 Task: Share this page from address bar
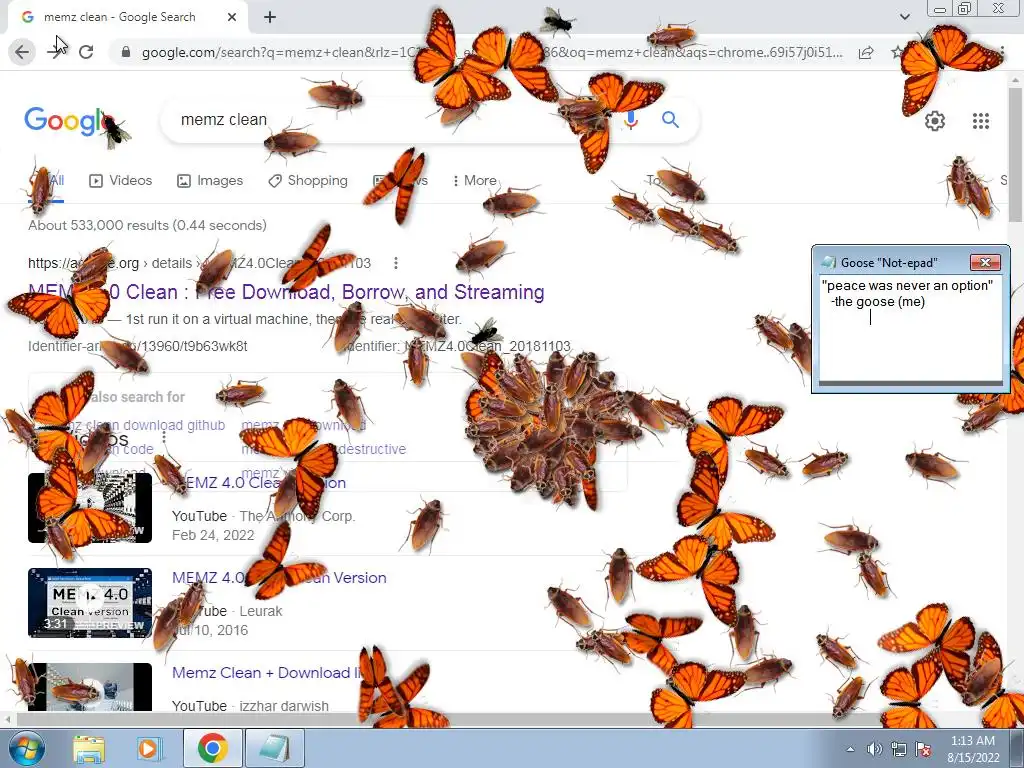point(866,53)
